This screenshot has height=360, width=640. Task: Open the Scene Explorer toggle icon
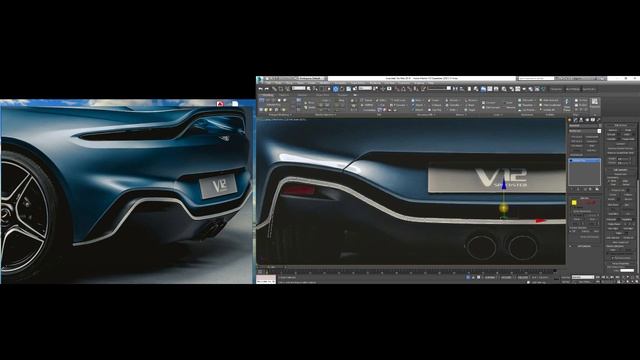coord(469,89)
